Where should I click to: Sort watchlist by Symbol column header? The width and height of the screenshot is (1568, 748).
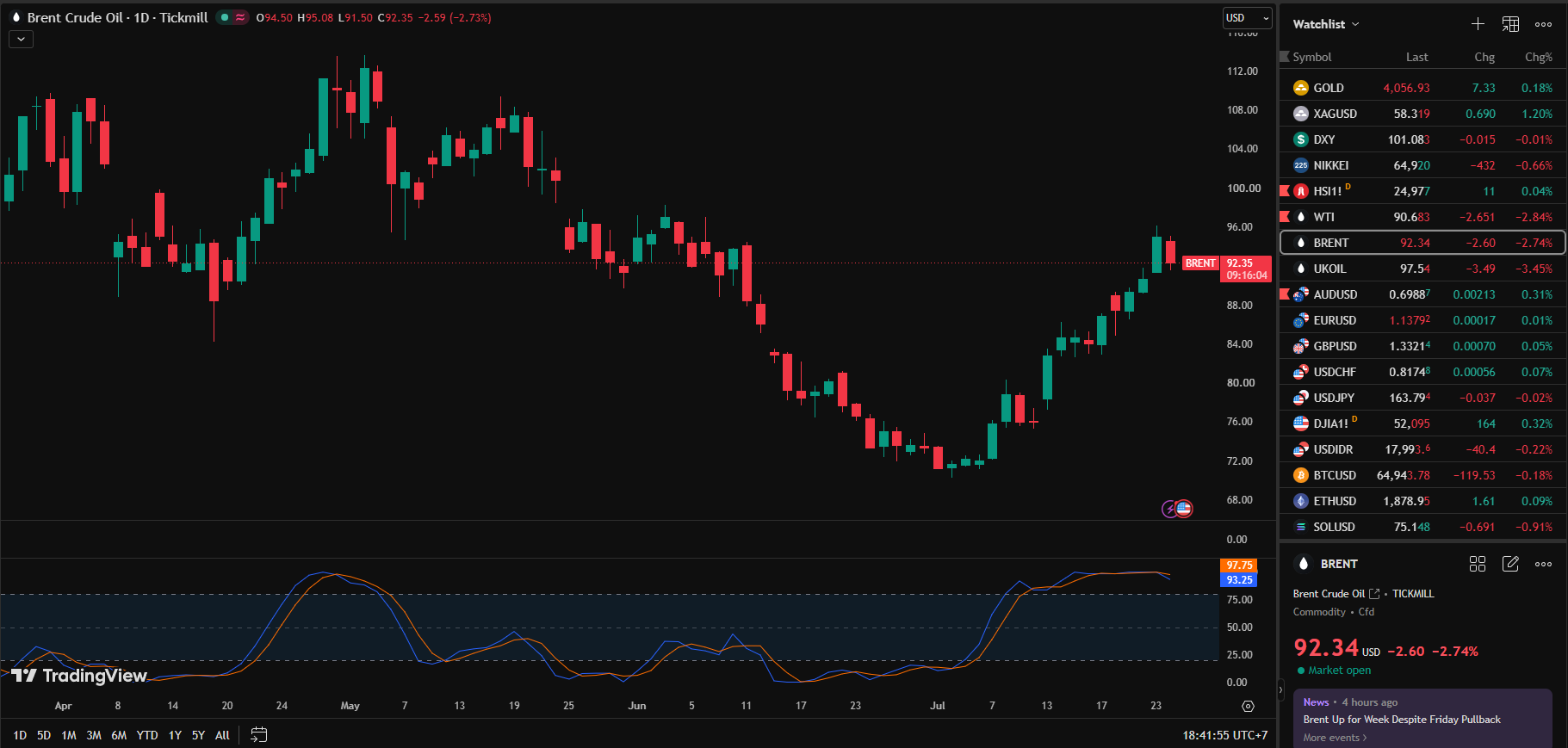pos(1311,57)
